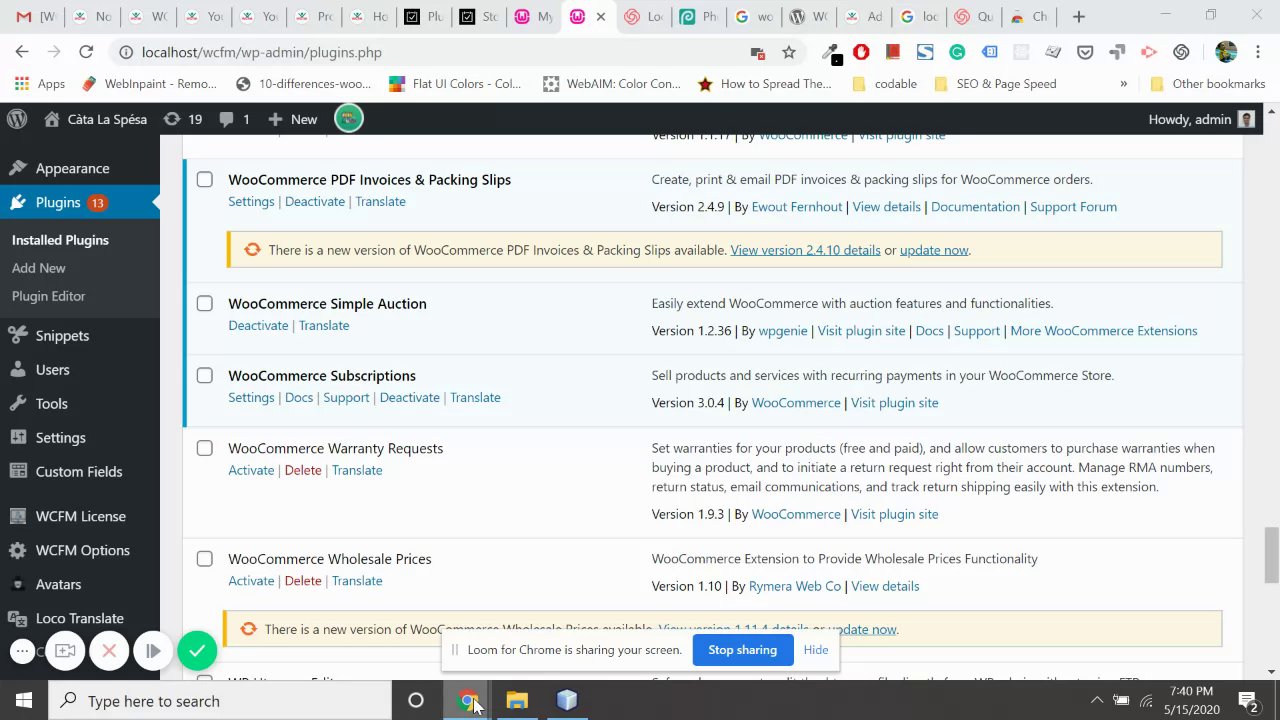This screenshot has height=720, width=1280.
Task: Open the Plugins sidebar menu
Action: click(79, 202)
